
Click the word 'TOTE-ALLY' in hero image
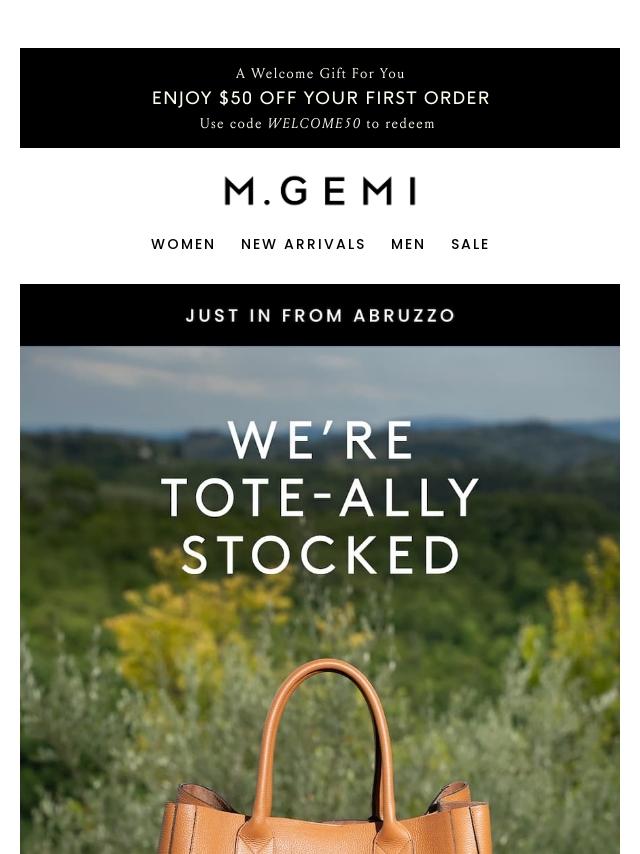click(320, 497)
